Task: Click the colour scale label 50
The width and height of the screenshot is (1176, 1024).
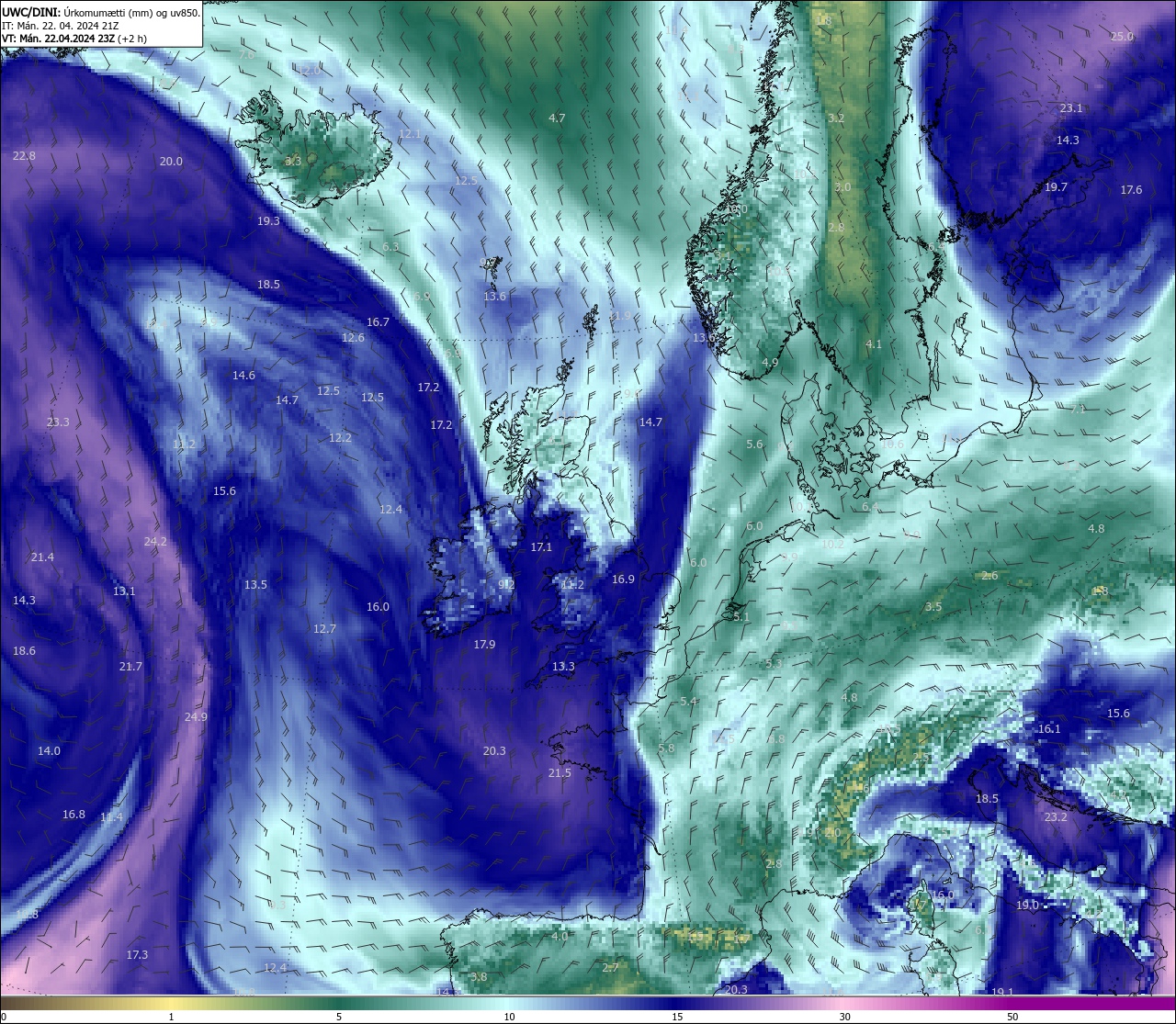Action: point(1012,1017)
